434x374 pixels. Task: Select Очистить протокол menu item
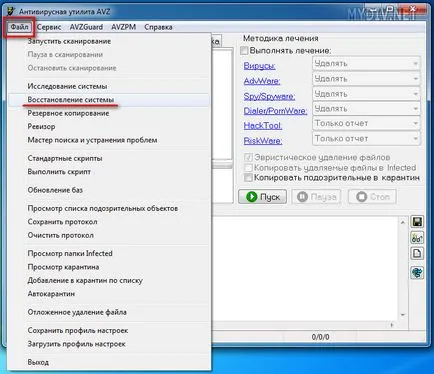[109, 235]
